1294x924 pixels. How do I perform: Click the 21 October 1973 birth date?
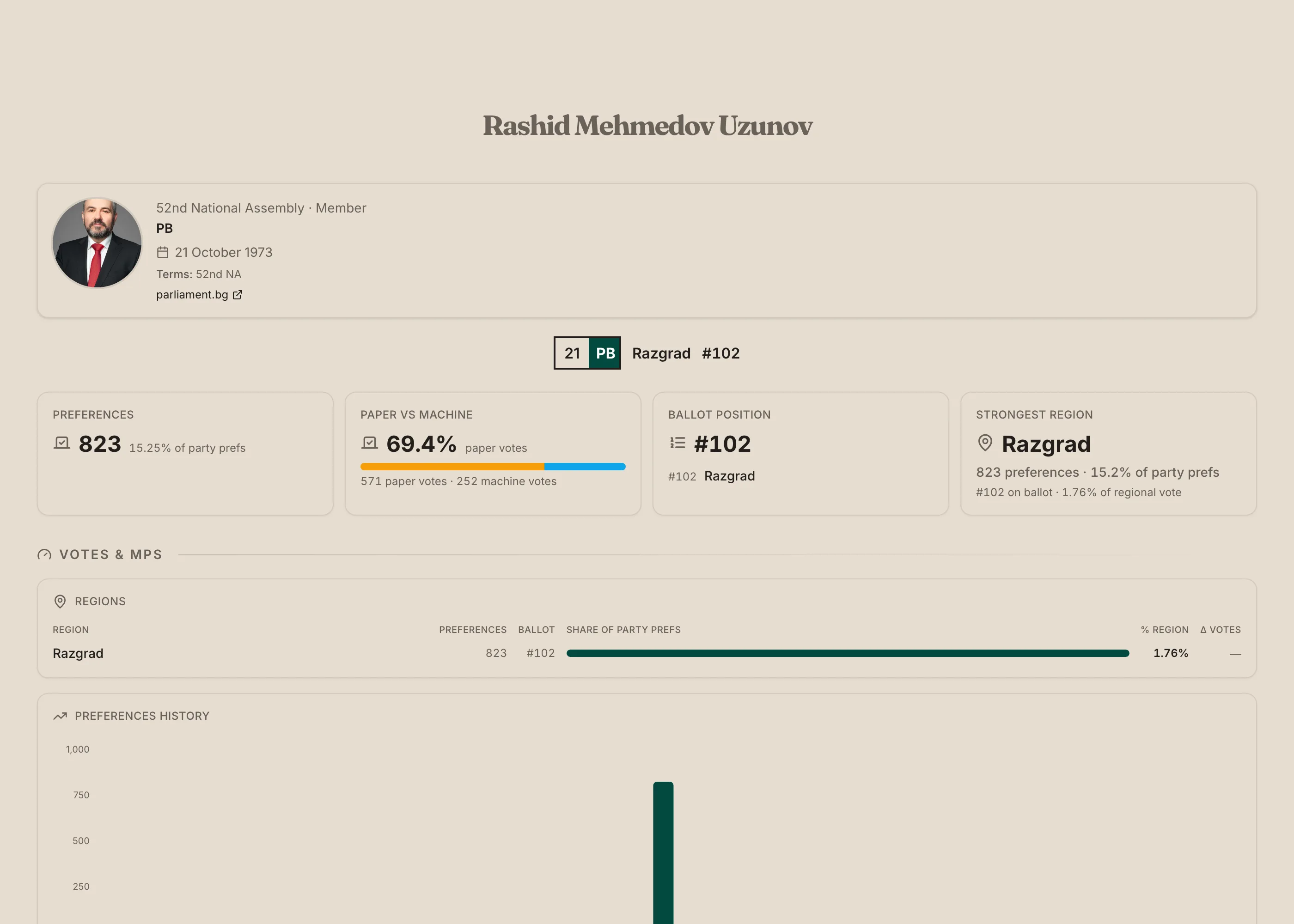[x=224, y=252]
